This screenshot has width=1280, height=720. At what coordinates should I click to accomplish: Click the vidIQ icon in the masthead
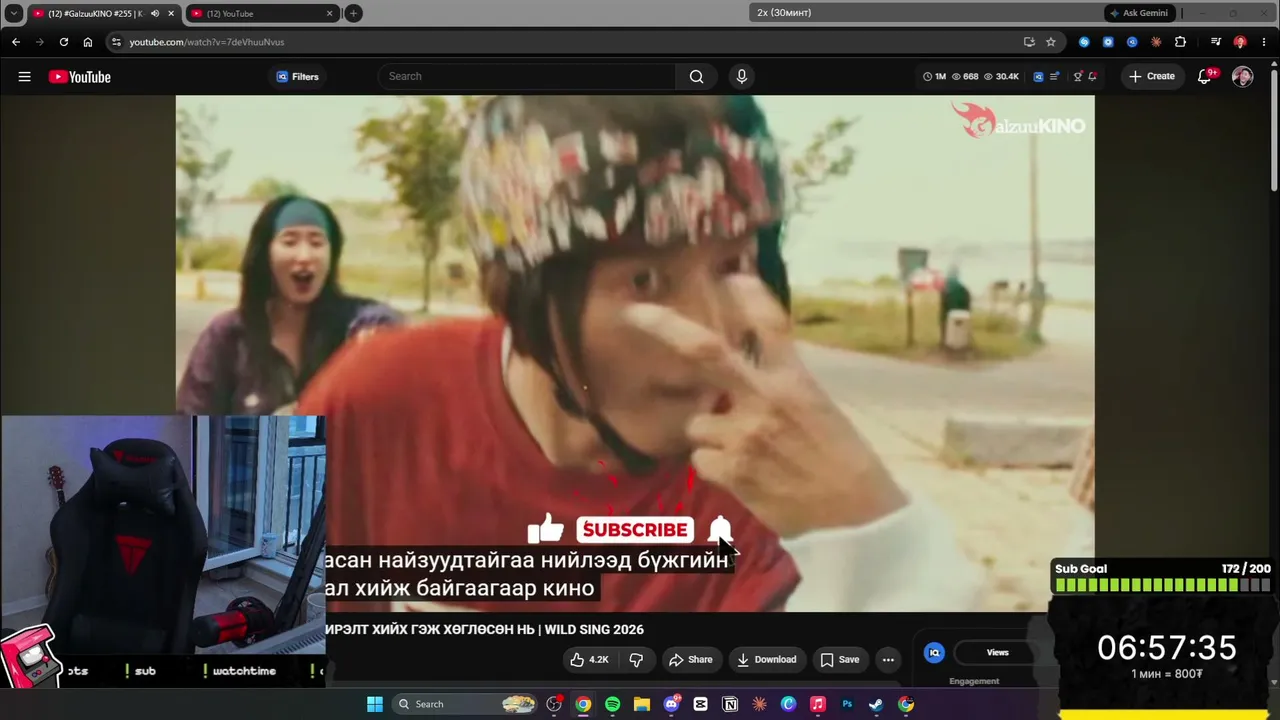pyautogui.click(x=1038, y=77)
